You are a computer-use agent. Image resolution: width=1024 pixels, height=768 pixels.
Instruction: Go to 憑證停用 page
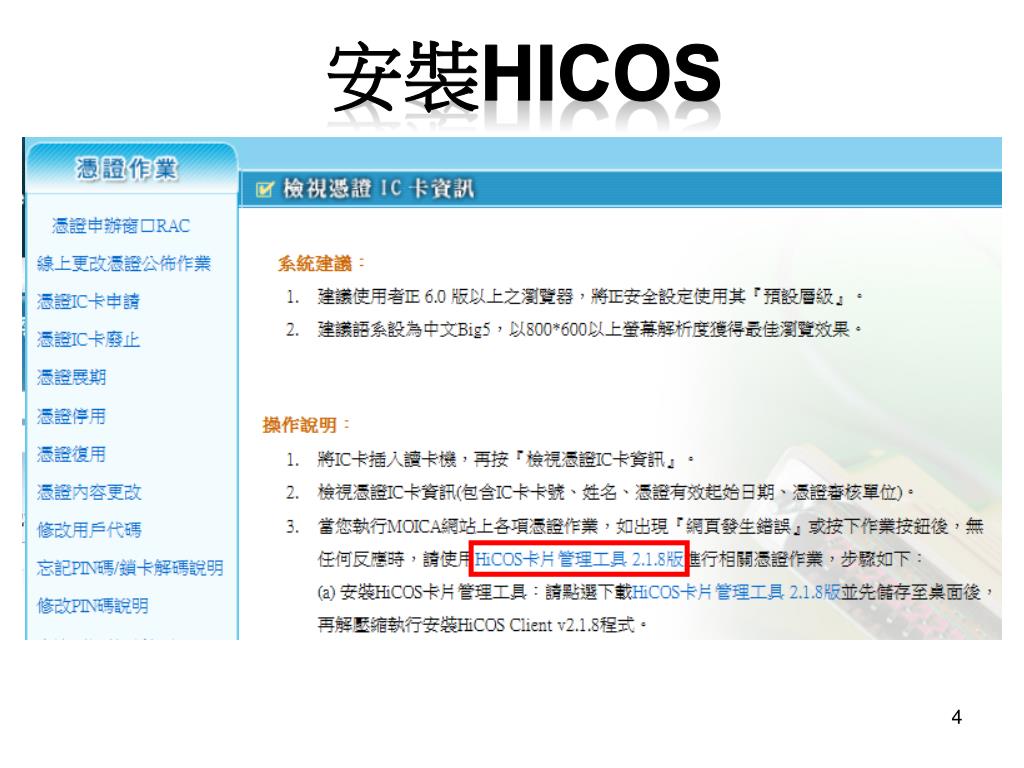[71, 415]
